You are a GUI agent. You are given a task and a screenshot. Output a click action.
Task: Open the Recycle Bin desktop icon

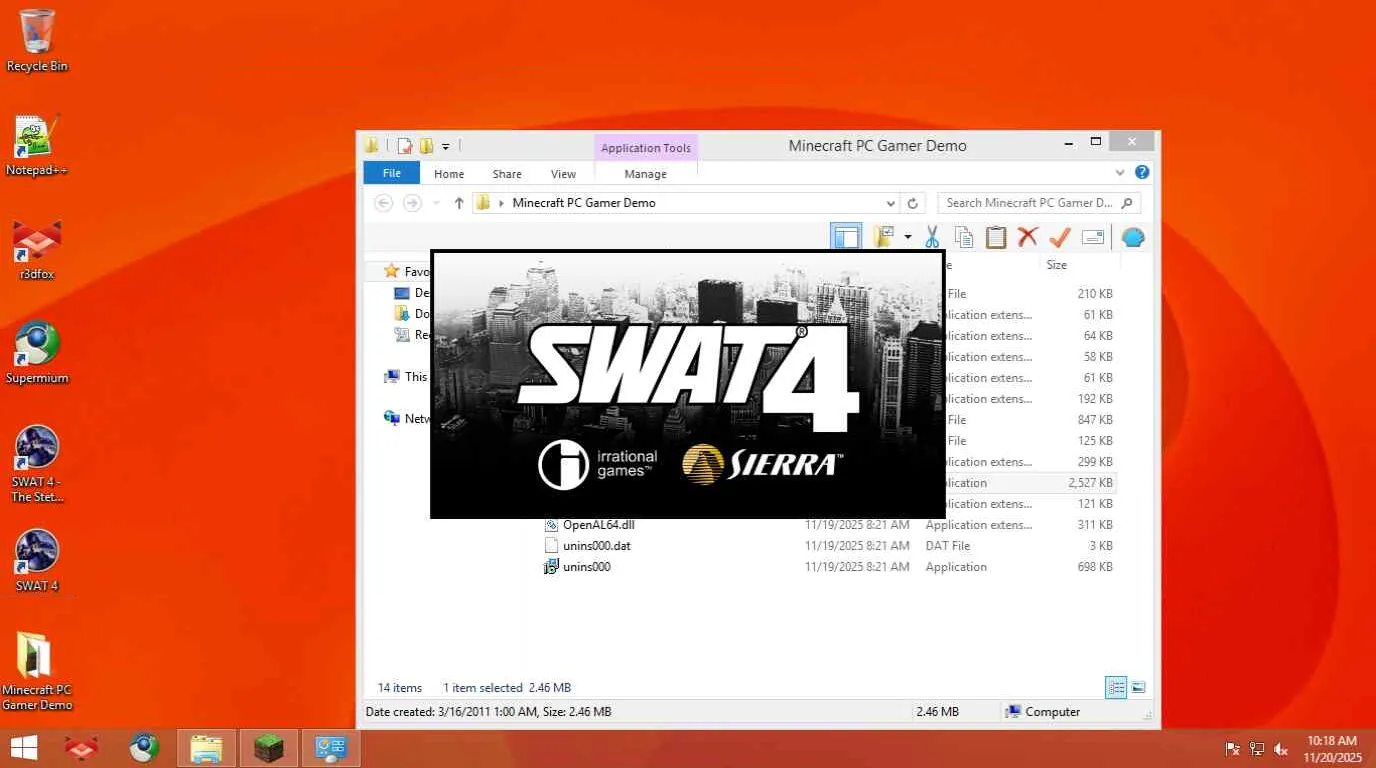pyautogui.click(x=37, y=40)
